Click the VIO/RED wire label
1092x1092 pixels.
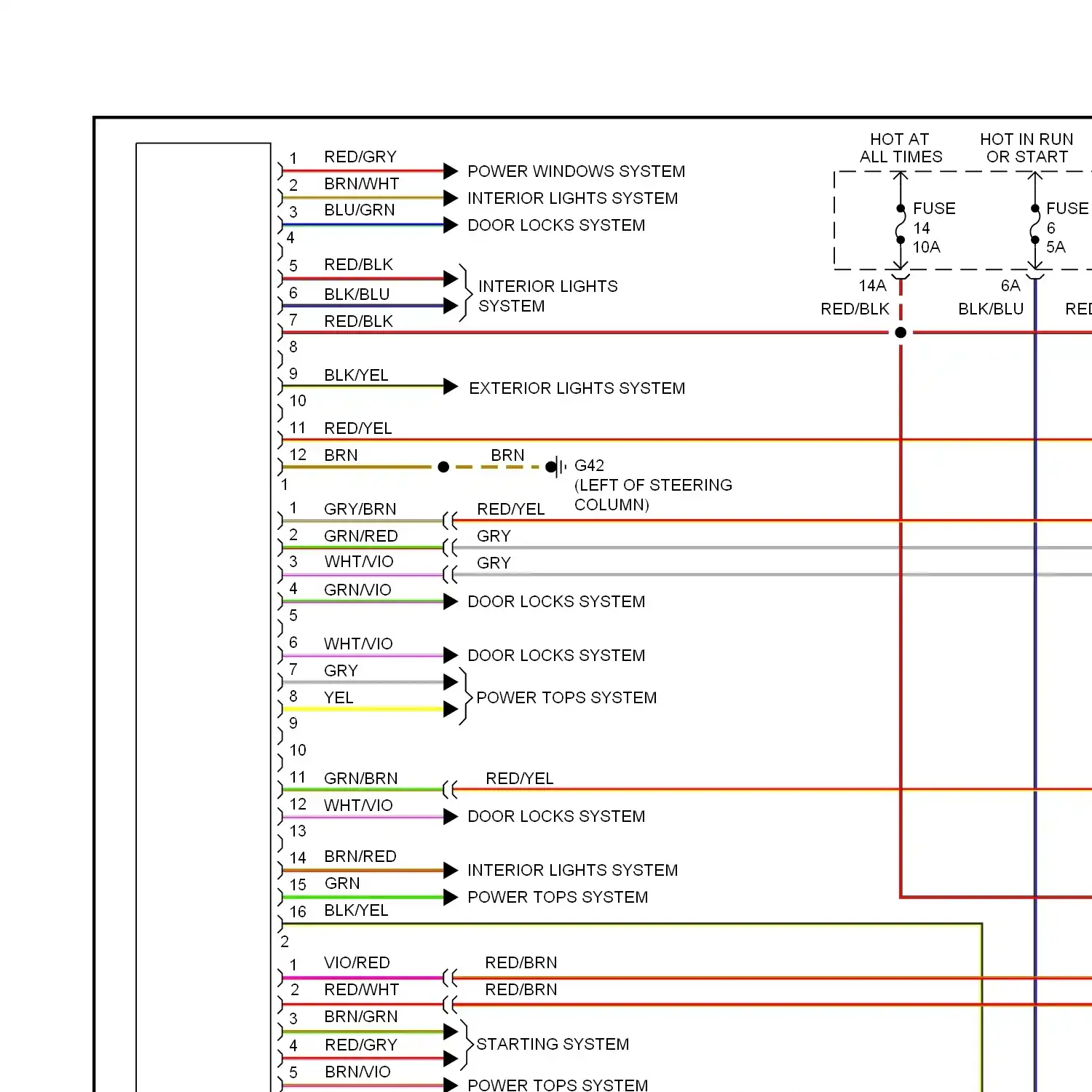[357, 962]
